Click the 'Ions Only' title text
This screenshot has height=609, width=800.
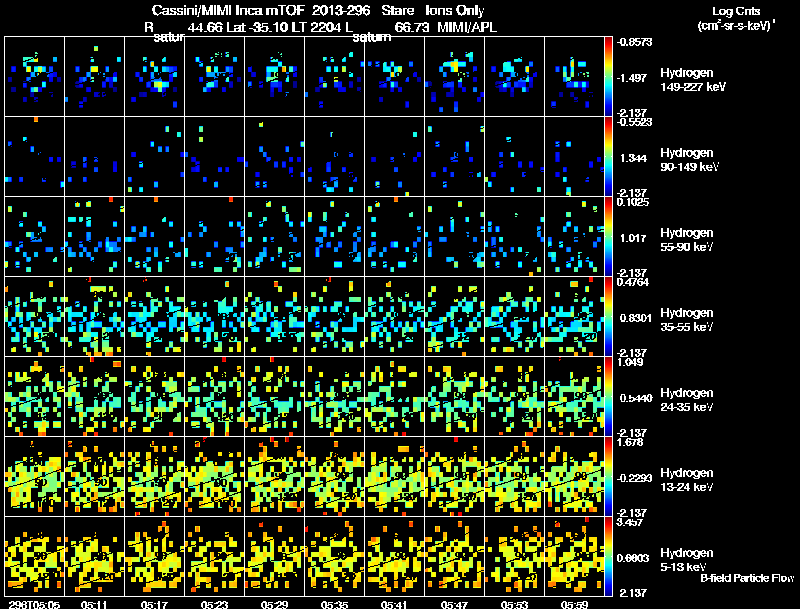pyautogui.click(x=454, y=11)
